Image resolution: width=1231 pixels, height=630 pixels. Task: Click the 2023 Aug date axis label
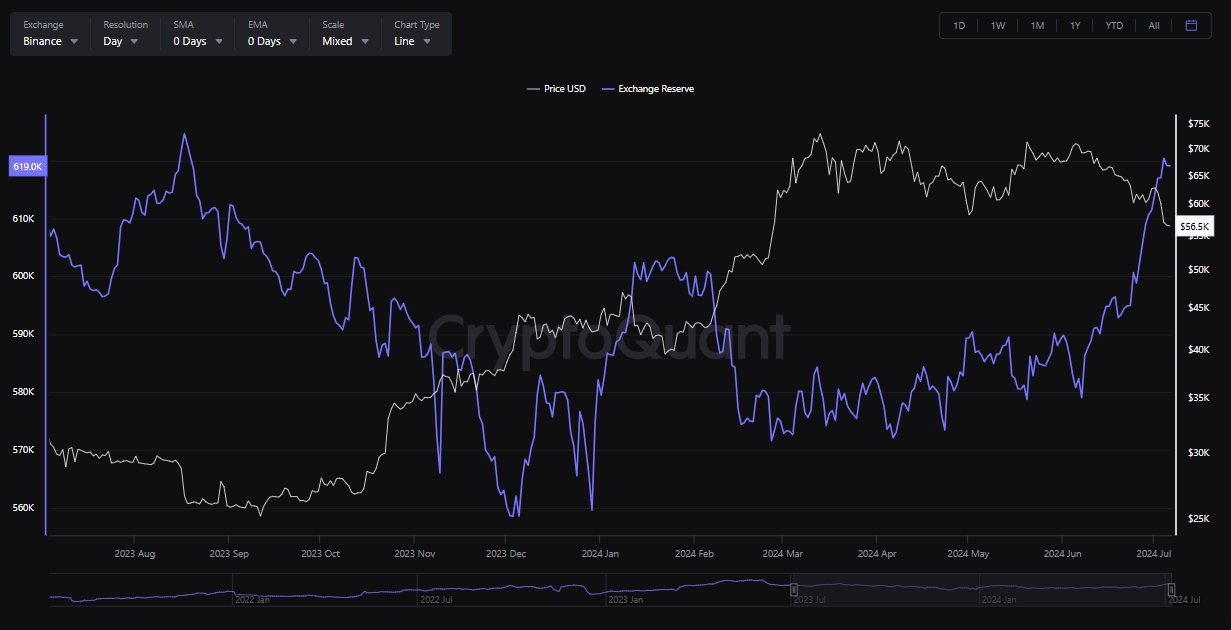tap(135, 553)
